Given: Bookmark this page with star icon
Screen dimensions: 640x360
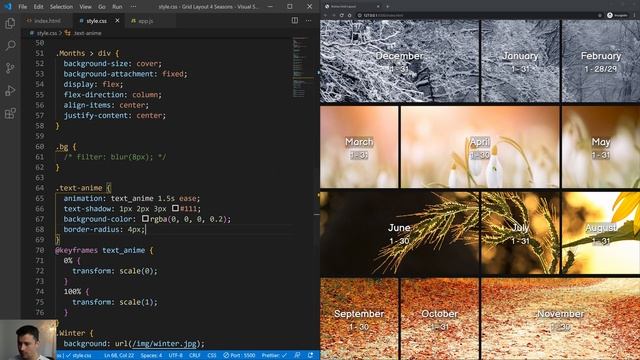Looking at the screenshot, I should tap(600, 15).
